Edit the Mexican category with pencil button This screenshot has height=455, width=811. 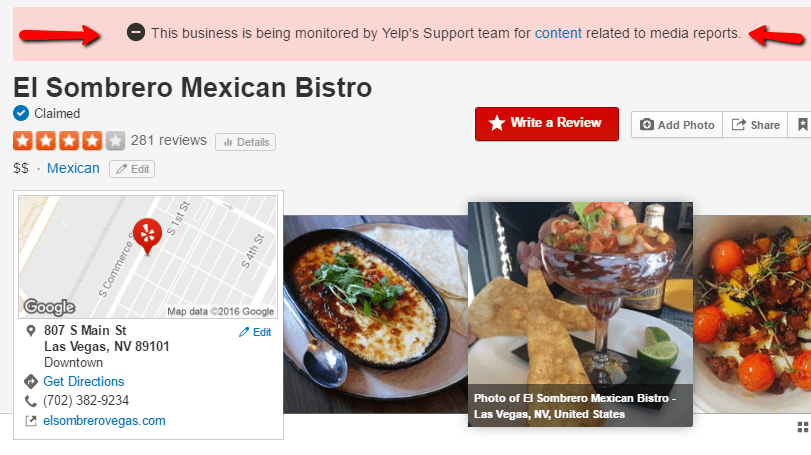[x=132, y=169]
